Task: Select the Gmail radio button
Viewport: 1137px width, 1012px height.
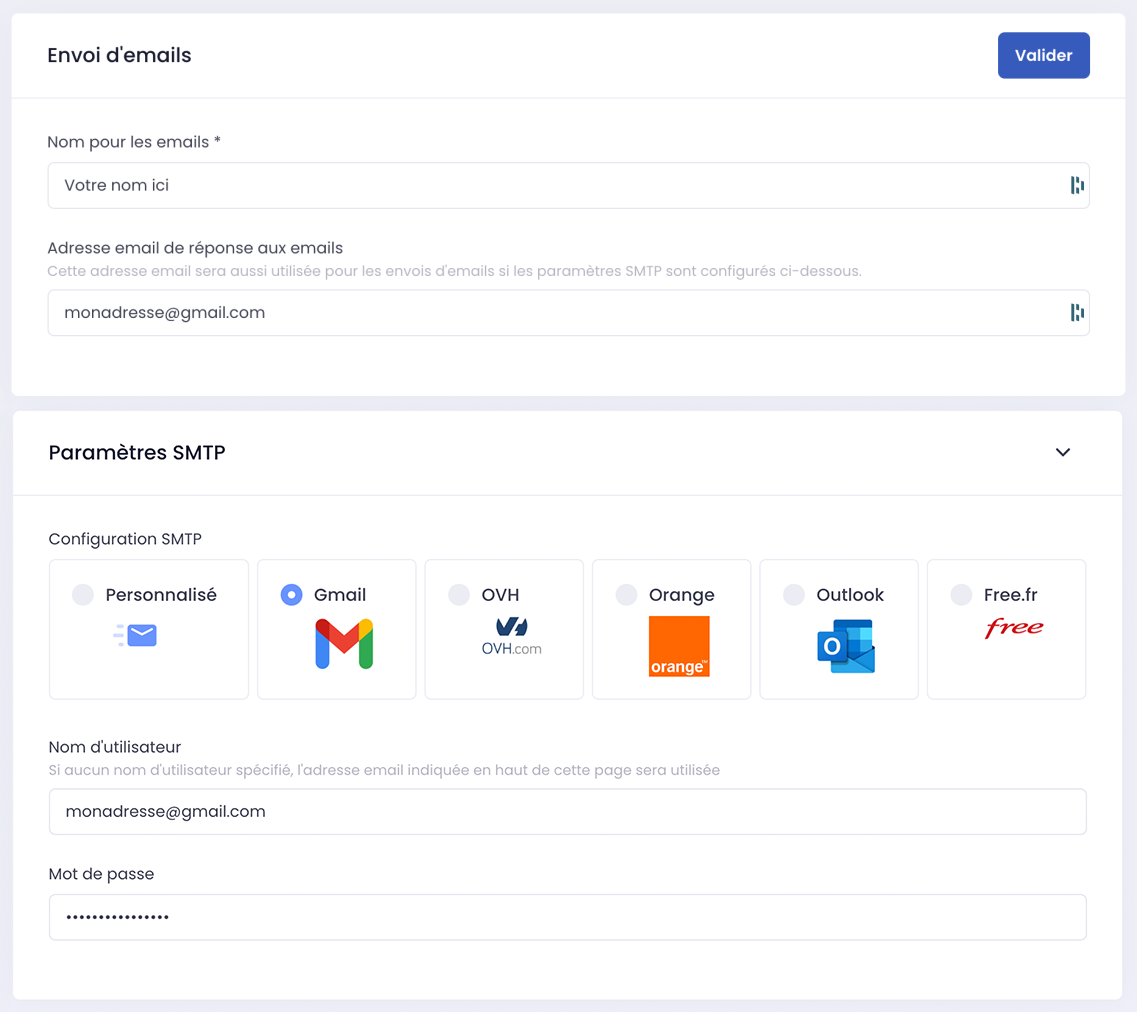Action: pos(291,595)
